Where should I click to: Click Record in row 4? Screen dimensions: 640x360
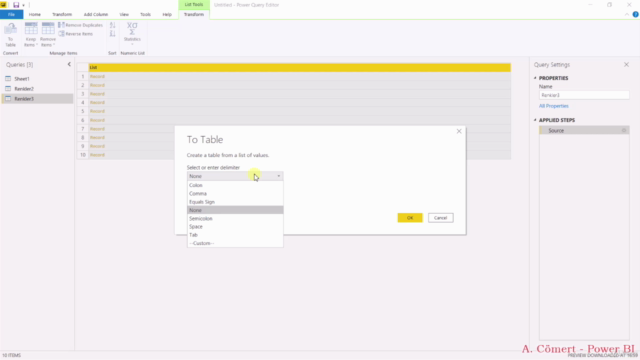tap(98, 102)
